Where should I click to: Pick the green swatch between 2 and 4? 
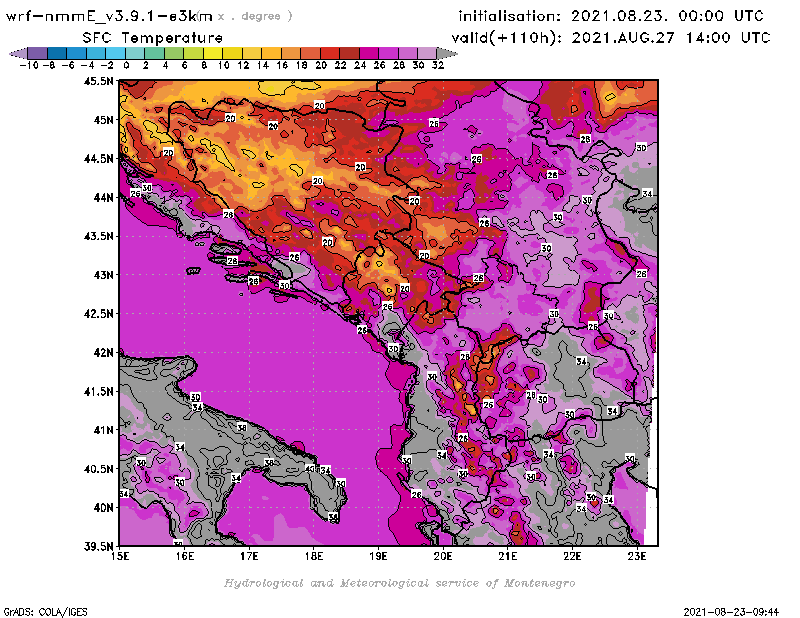tap(154, 53)
